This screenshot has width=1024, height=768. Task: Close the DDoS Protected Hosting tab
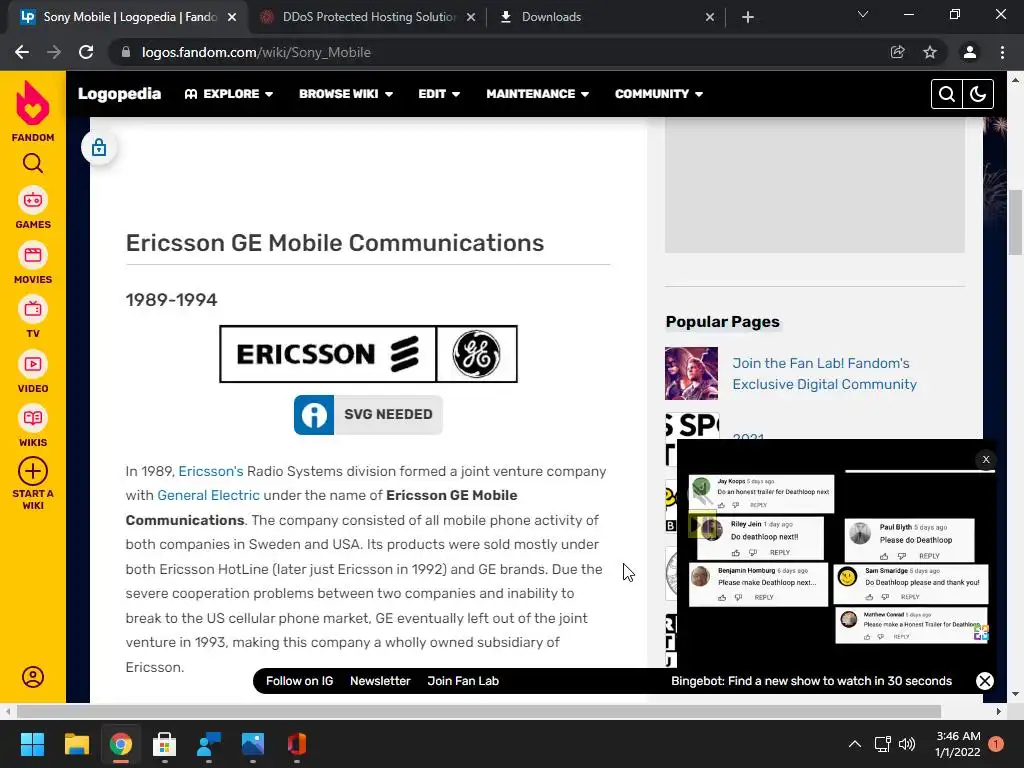[471, 18]
